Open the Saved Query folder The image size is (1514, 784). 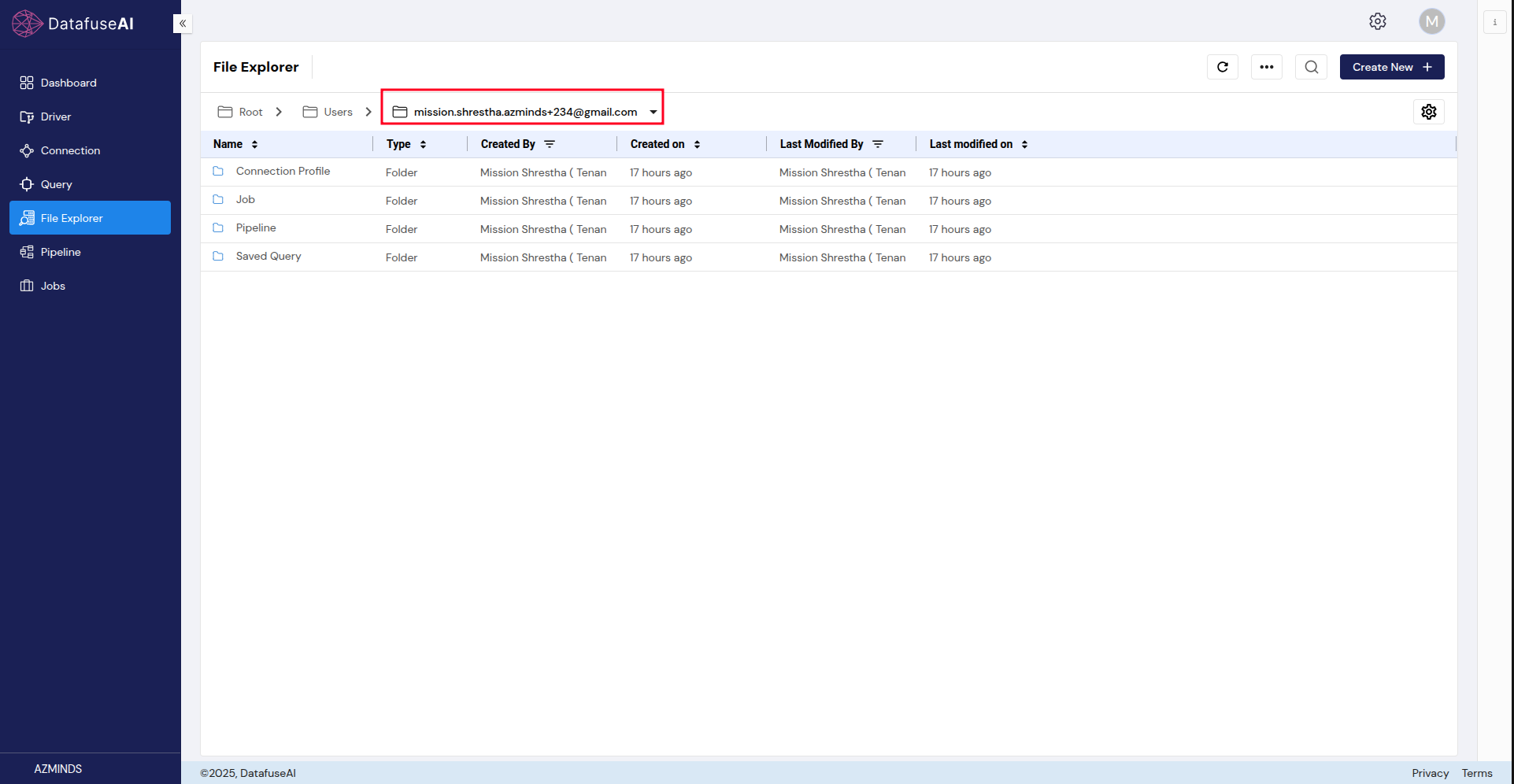(268, 256)
